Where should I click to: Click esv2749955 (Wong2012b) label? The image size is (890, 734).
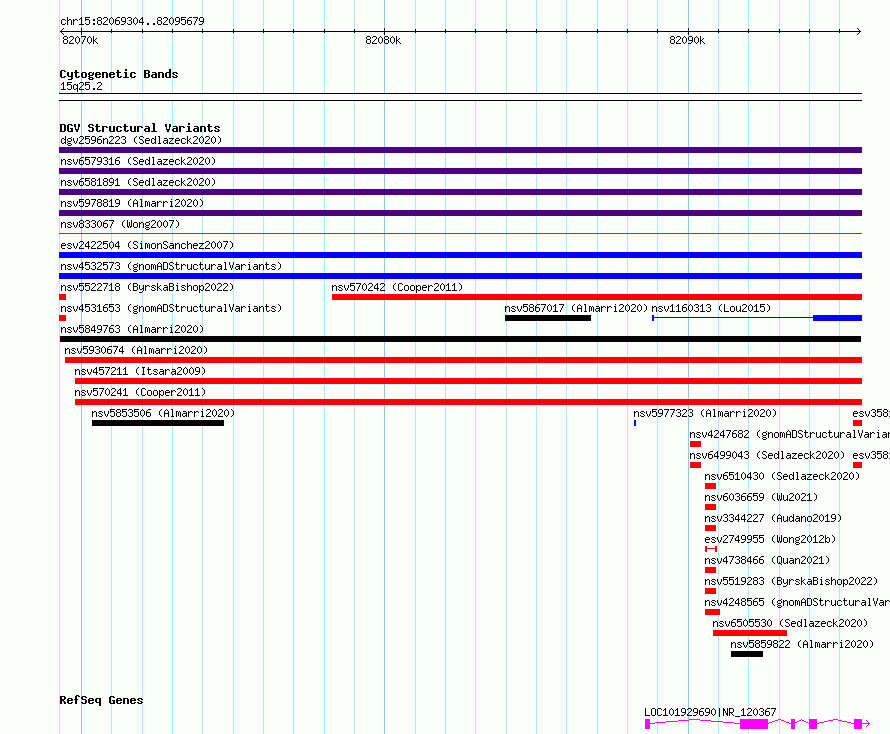coord(770,539)
